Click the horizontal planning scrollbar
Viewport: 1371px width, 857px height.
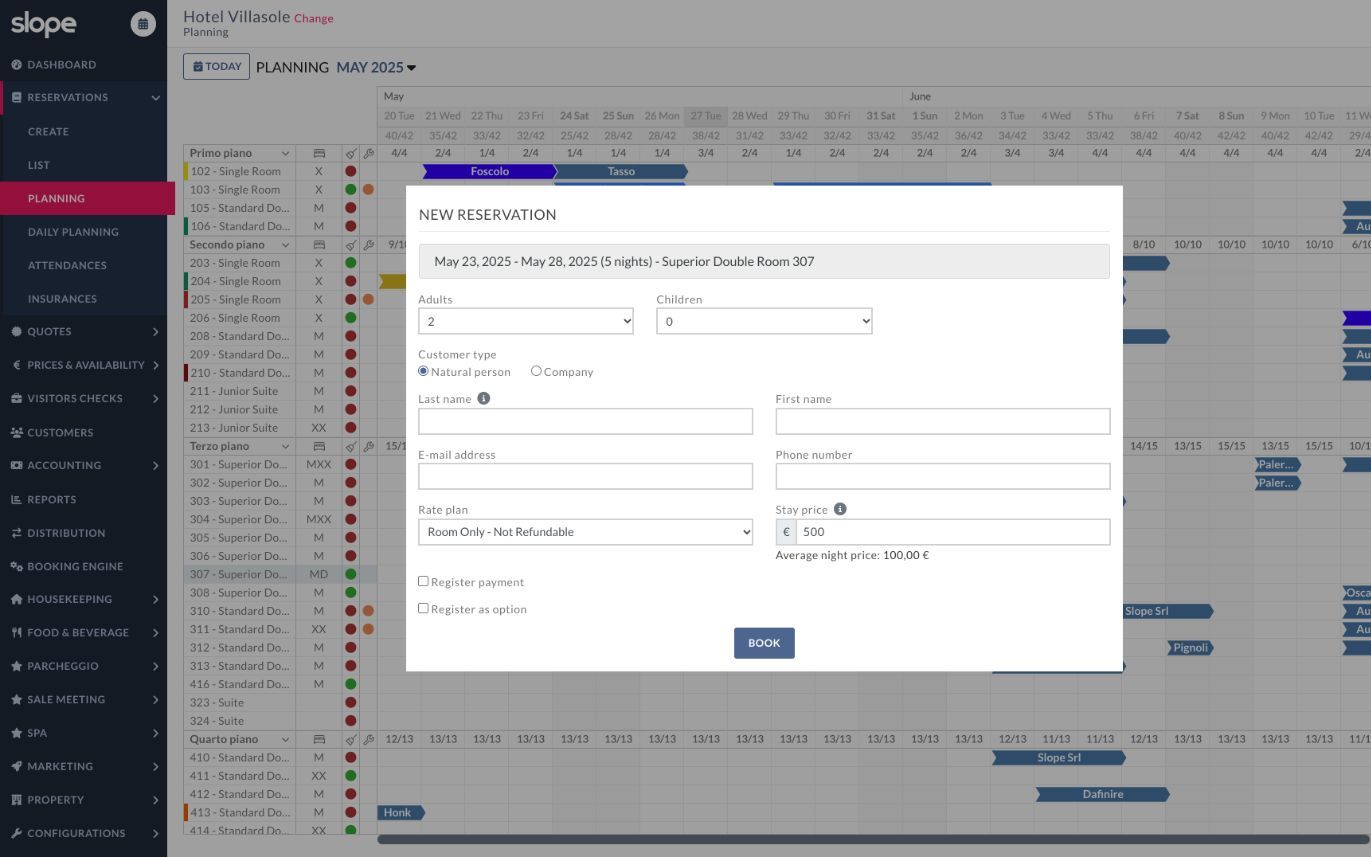coord(874,840)
